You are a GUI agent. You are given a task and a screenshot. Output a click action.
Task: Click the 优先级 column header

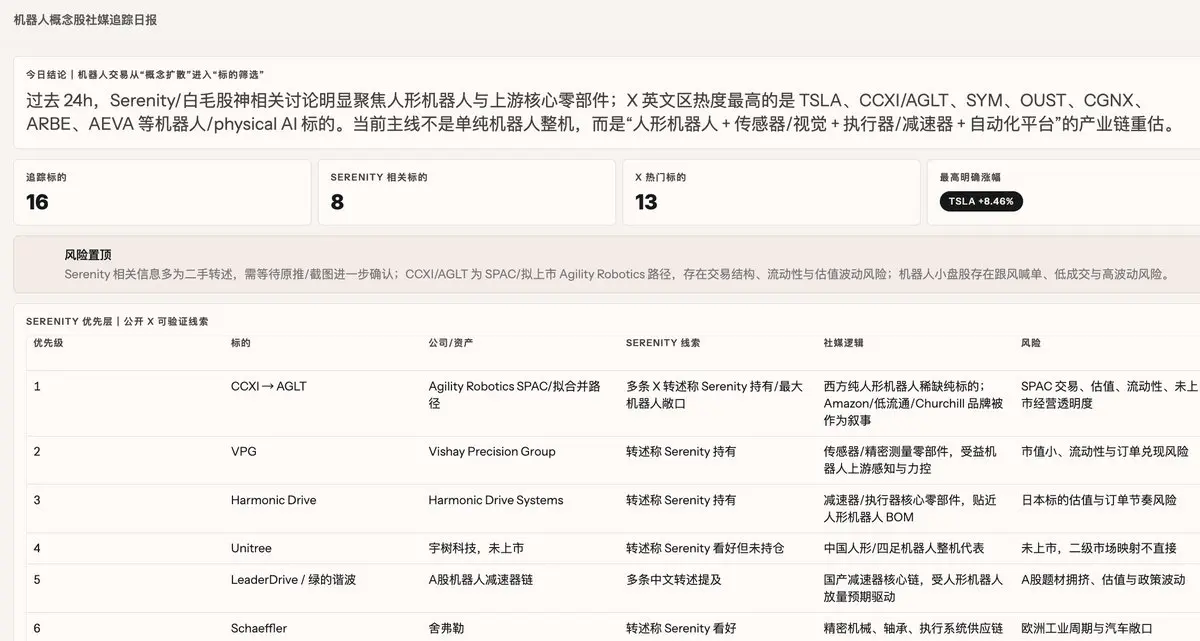[x=46, y=343]
